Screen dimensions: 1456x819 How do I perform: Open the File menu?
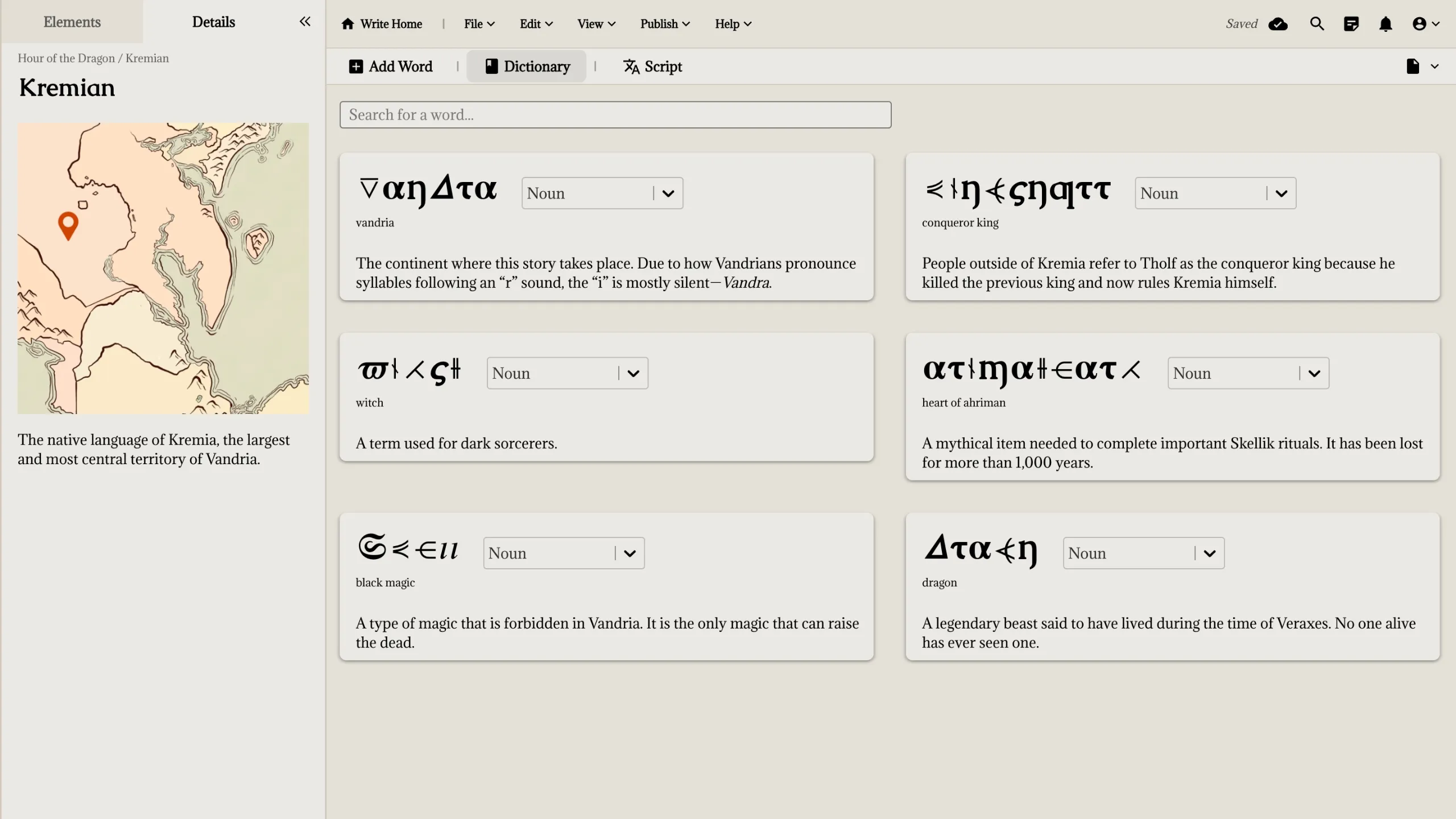(479, 24)
